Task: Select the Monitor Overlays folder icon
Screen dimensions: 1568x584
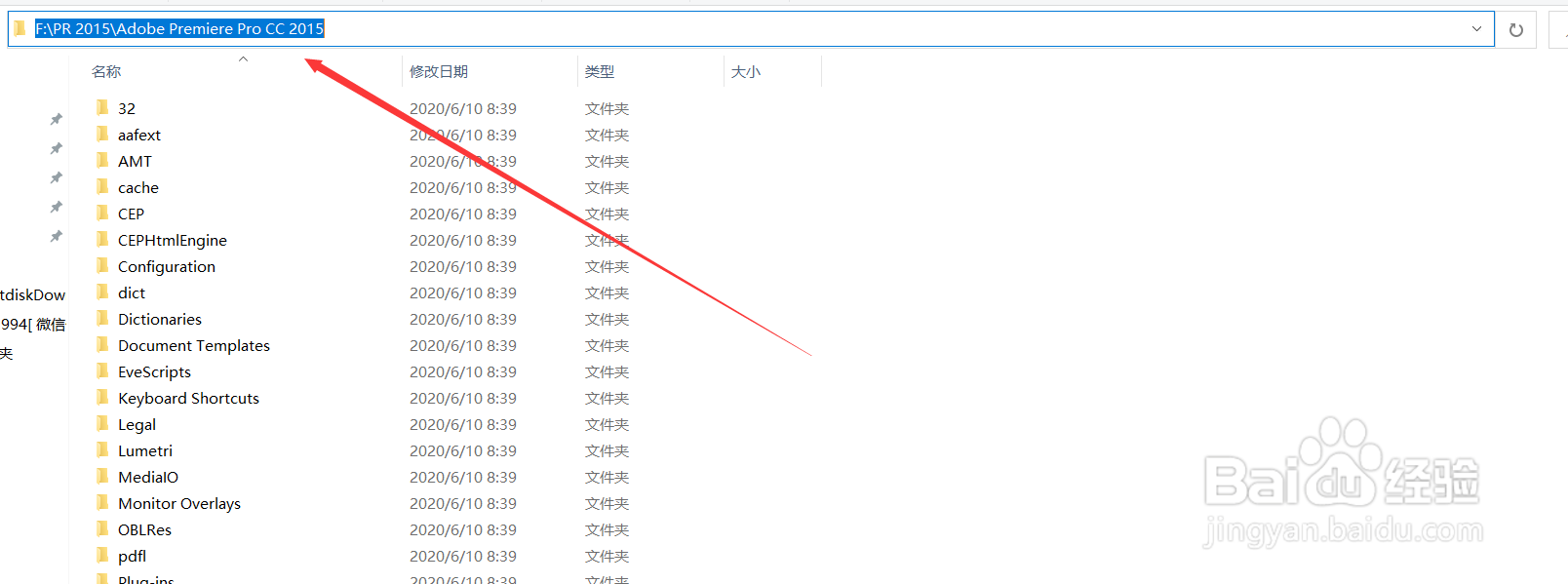Action: coord(102,502)
